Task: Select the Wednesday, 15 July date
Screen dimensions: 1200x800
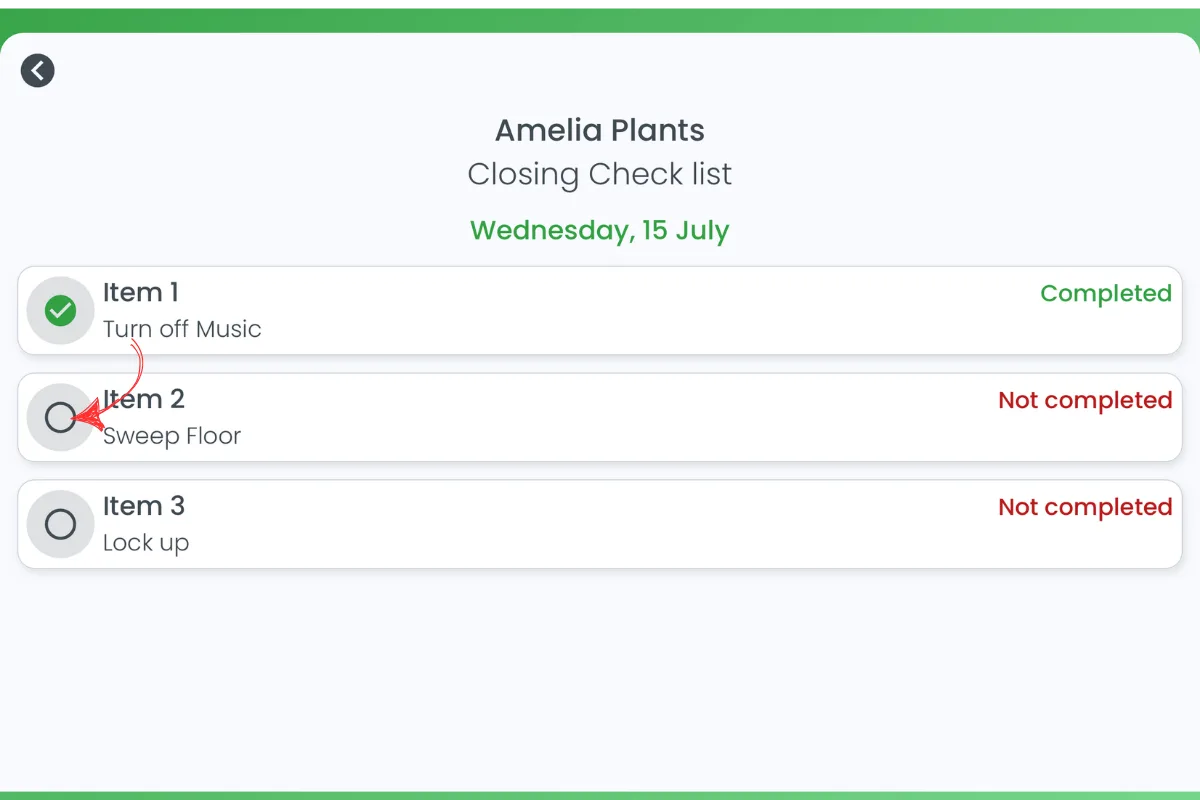Action: tap(600, 230)
